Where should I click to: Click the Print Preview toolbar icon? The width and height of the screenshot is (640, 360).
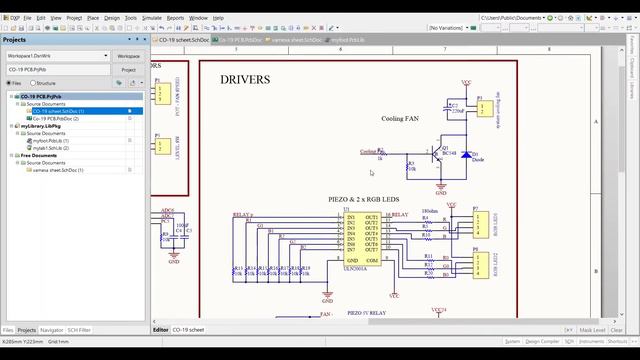(38, 28)
